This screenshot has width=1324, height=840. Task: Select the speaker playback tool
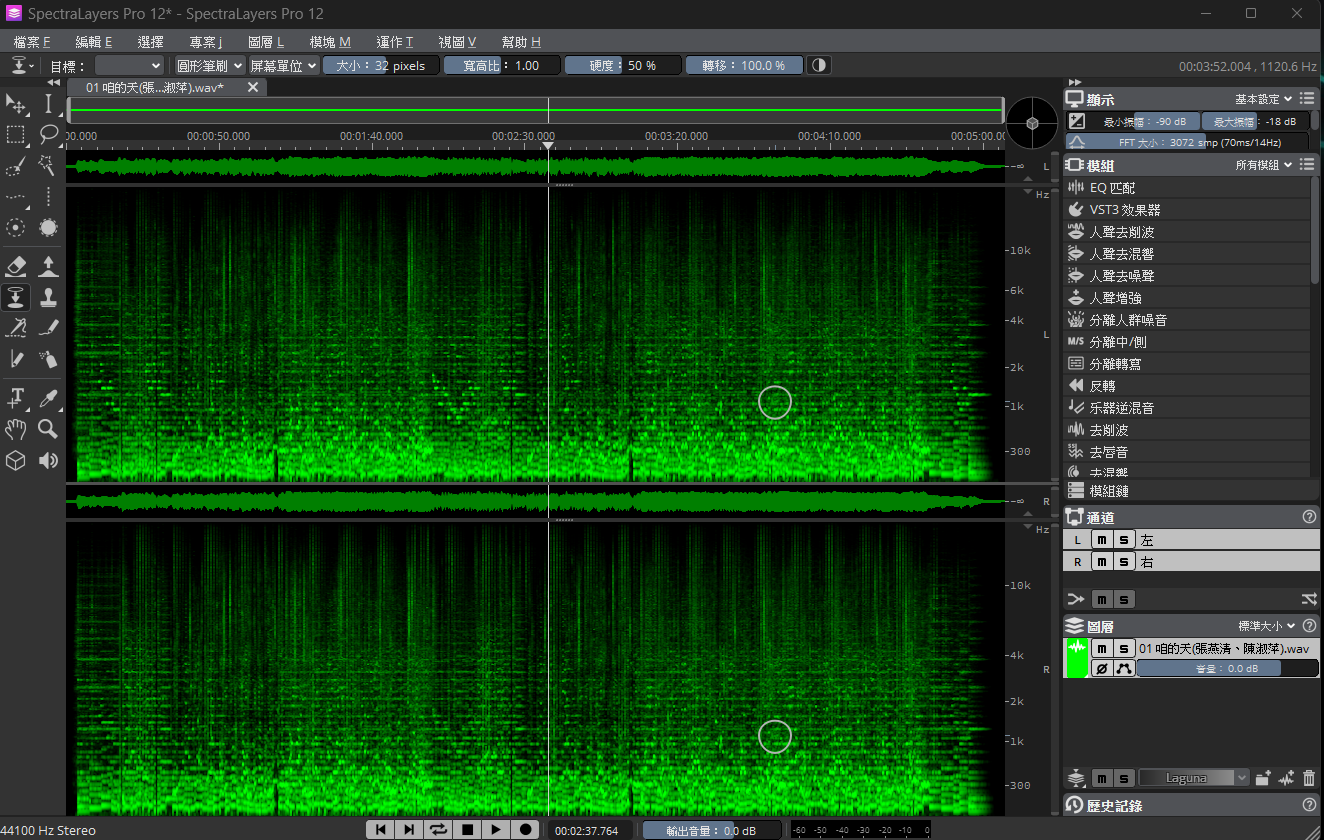click(x=48, y=460)
